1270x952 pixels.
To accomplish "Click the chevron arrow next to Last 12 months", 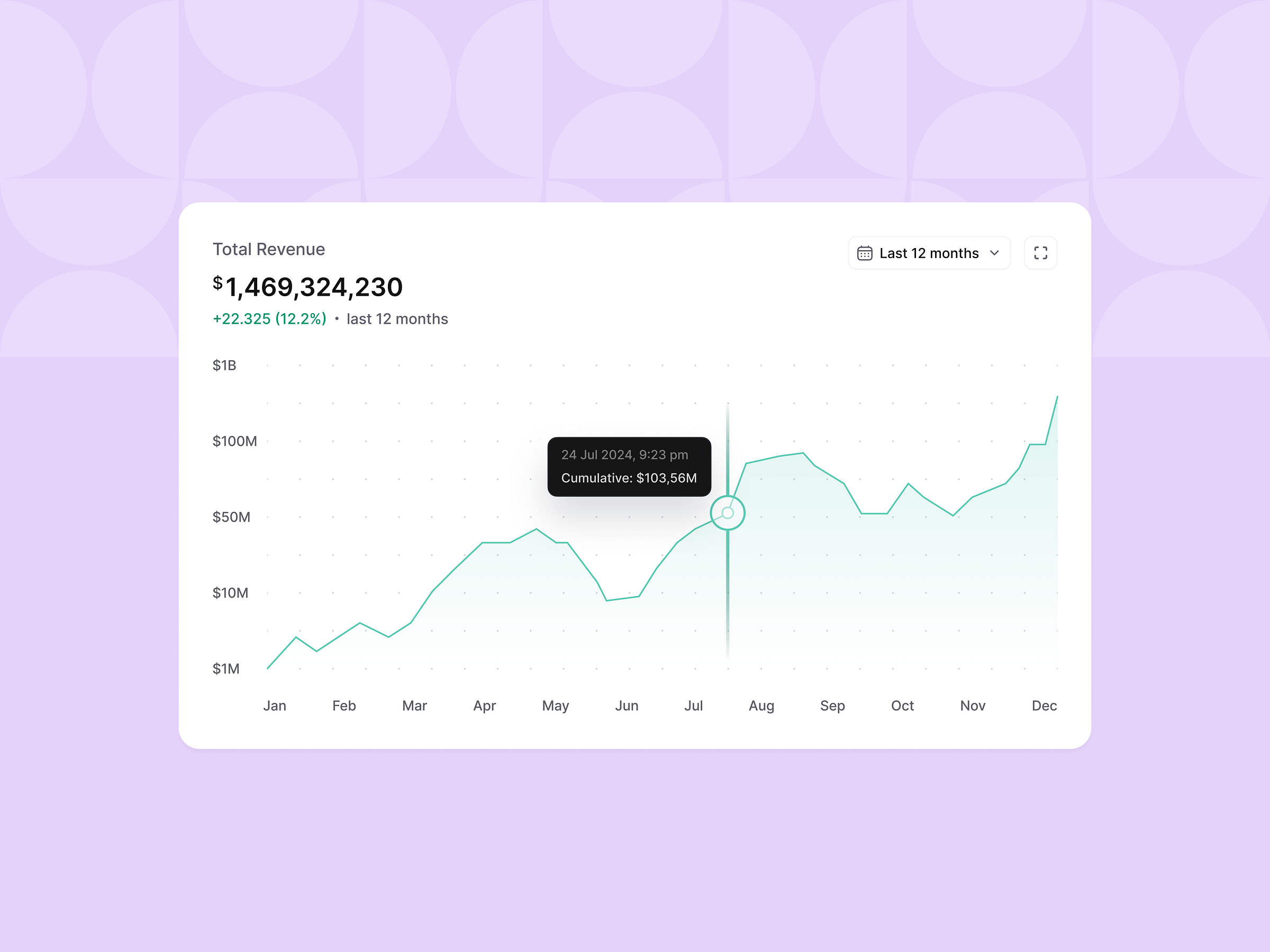I will (995, 253).
